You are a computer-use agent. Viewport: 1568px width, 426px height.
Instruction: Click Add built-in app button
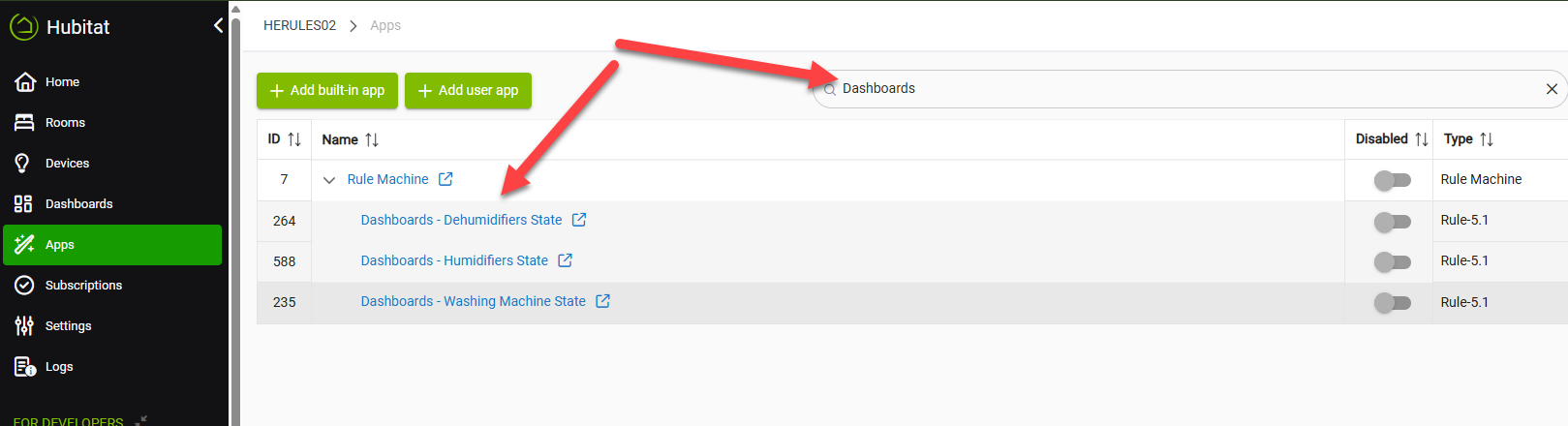327,90
